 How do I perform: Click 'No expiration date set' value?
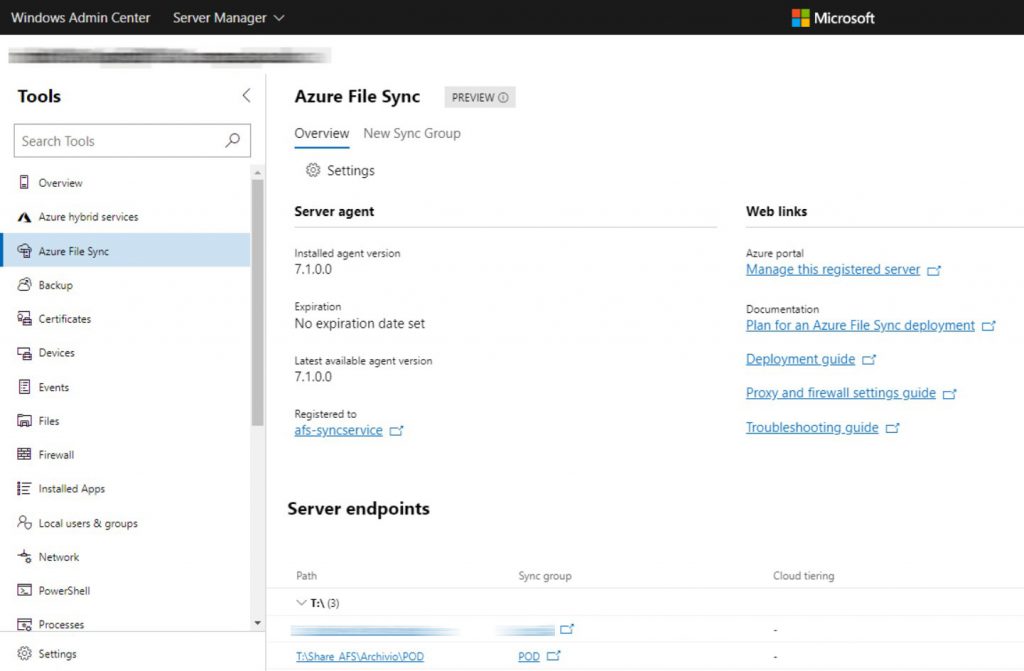[359, 323]
